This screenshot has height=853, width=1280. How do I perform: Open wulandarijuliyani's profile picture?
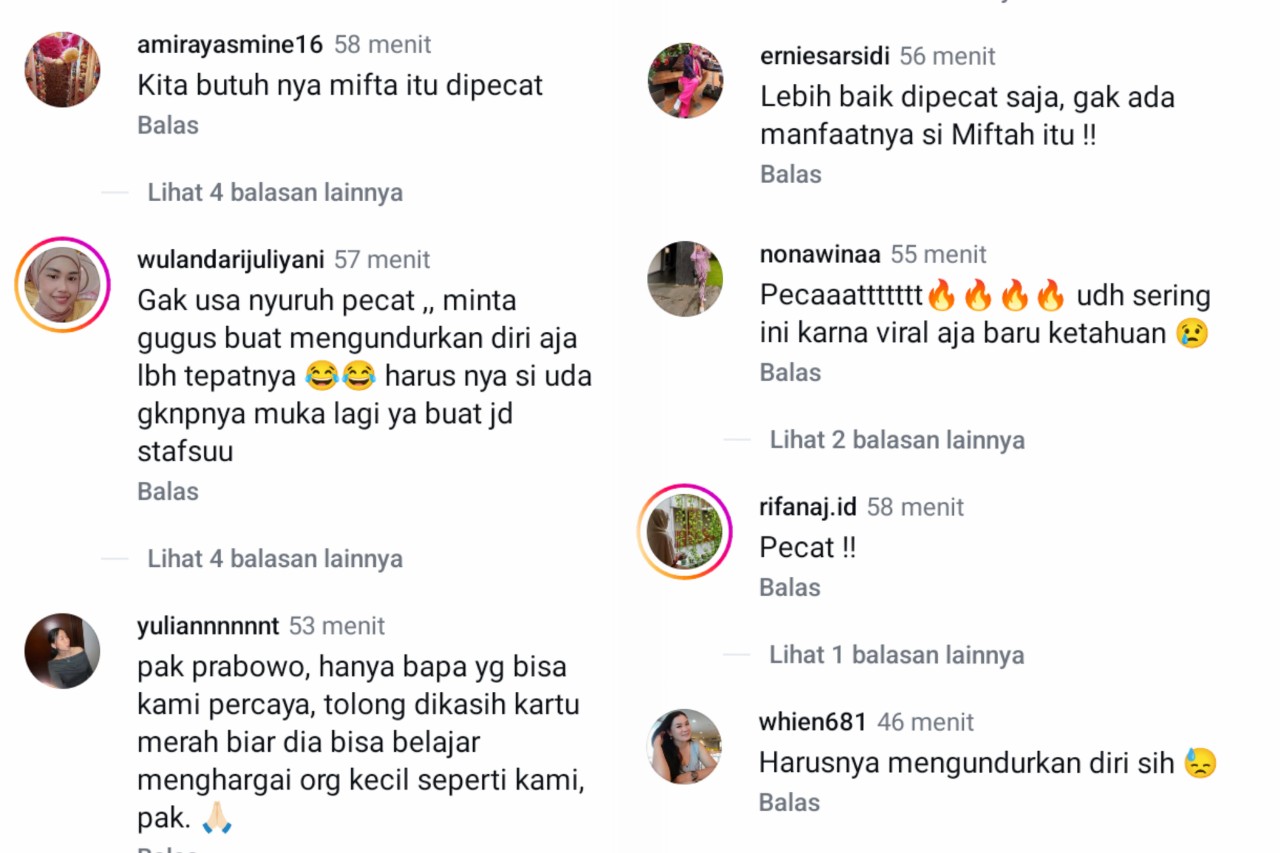click(x=62, y=284)
